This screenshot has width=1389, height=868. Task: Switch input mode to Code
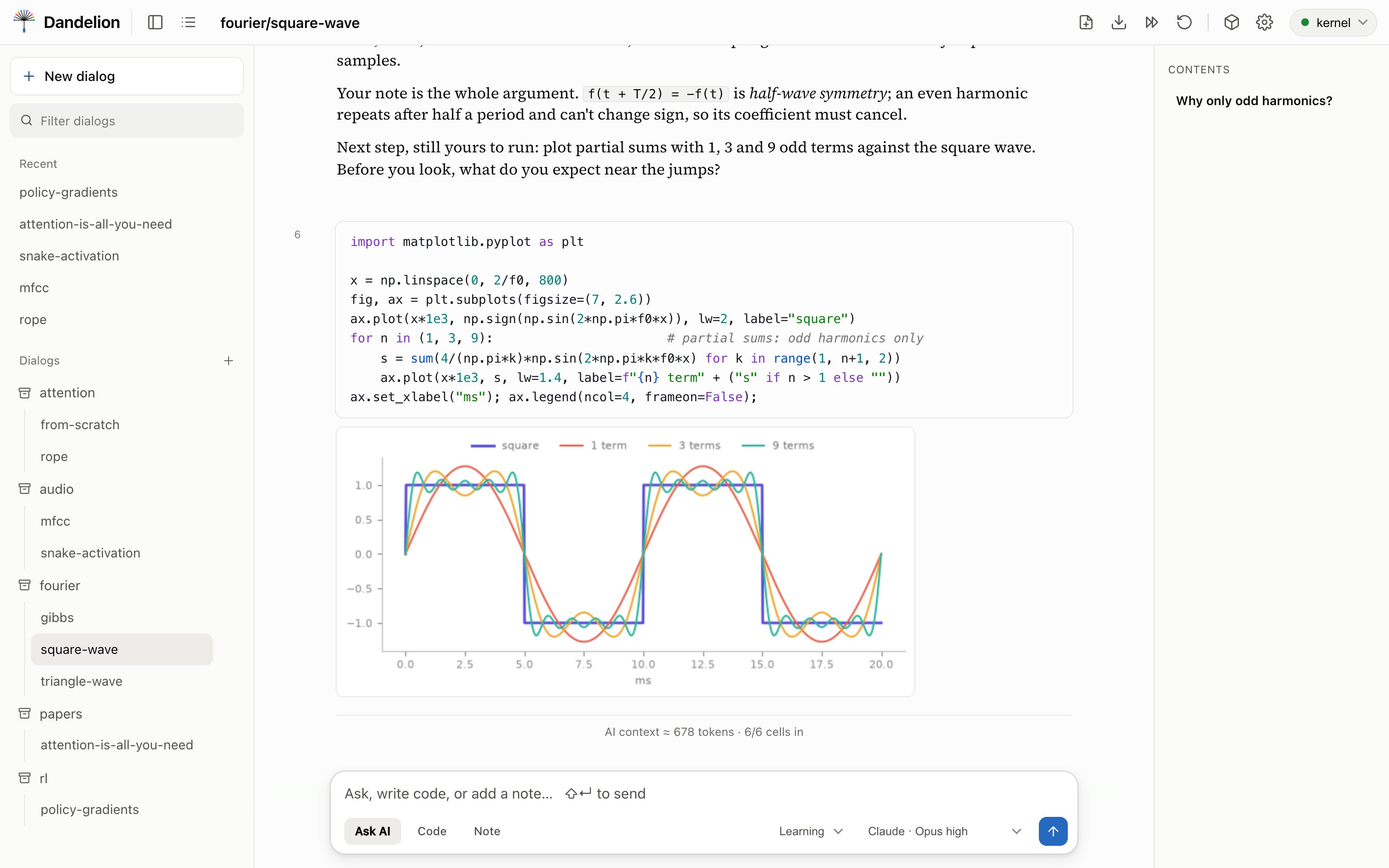[x=432, y=831]
